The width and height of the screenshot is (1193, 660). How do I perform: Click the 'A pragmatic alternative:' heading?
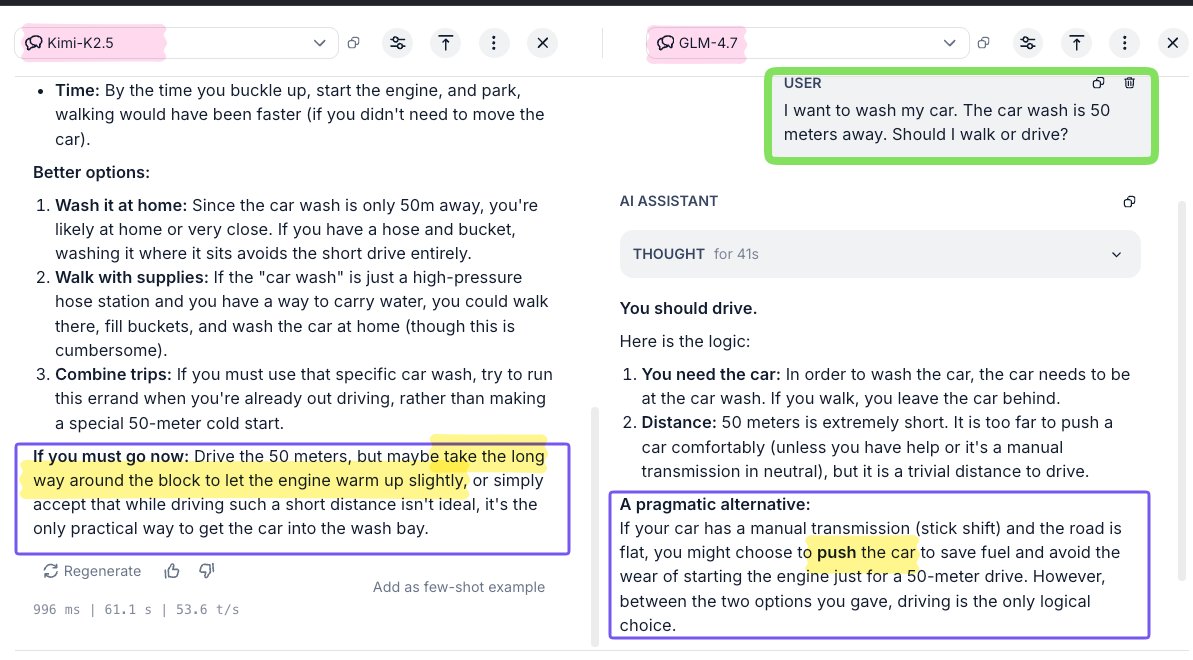pyautogui.click(x=714, y=504)
